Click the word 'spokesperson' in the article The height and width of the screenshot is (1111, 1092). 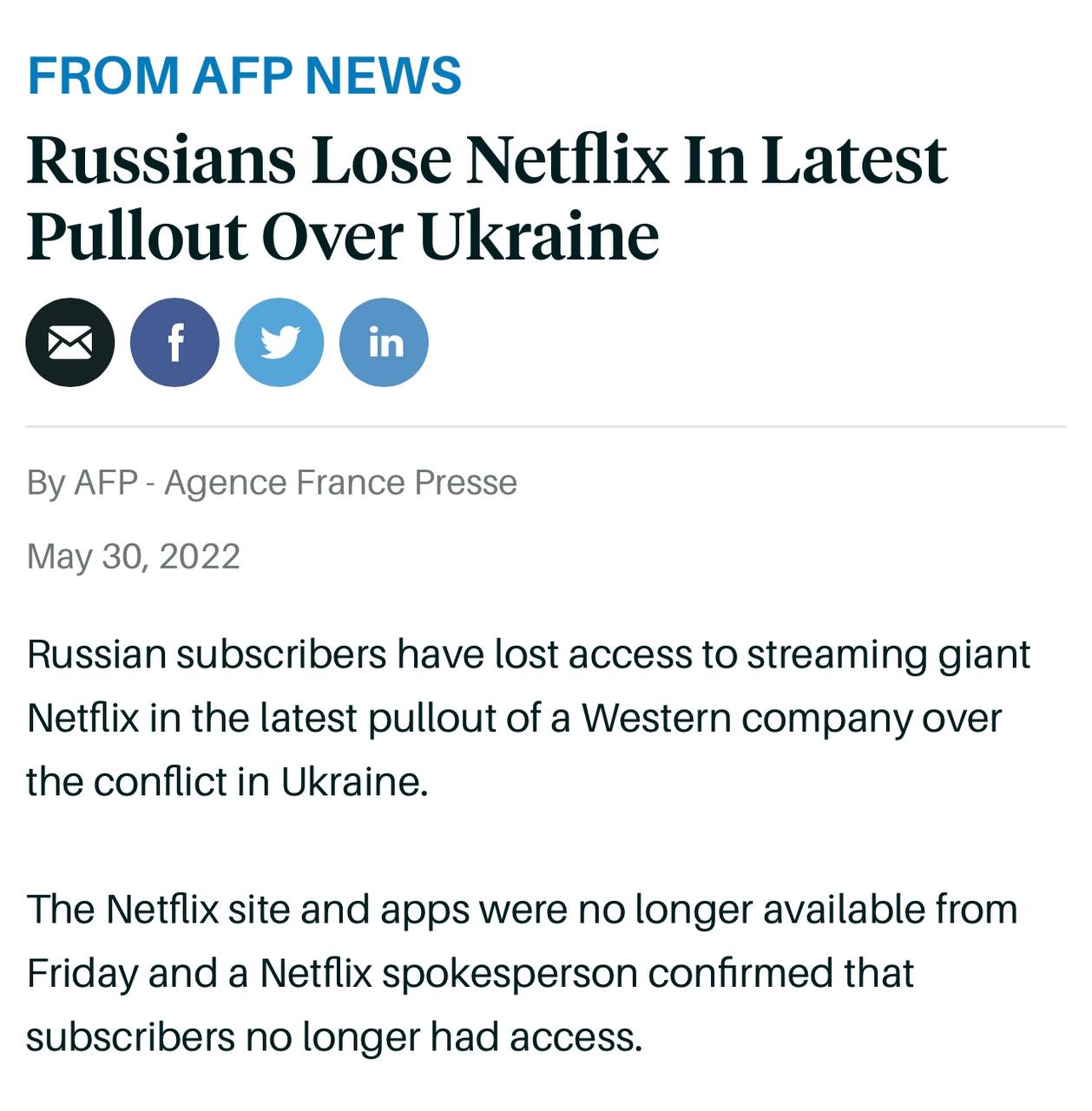(x=510, y=974)
